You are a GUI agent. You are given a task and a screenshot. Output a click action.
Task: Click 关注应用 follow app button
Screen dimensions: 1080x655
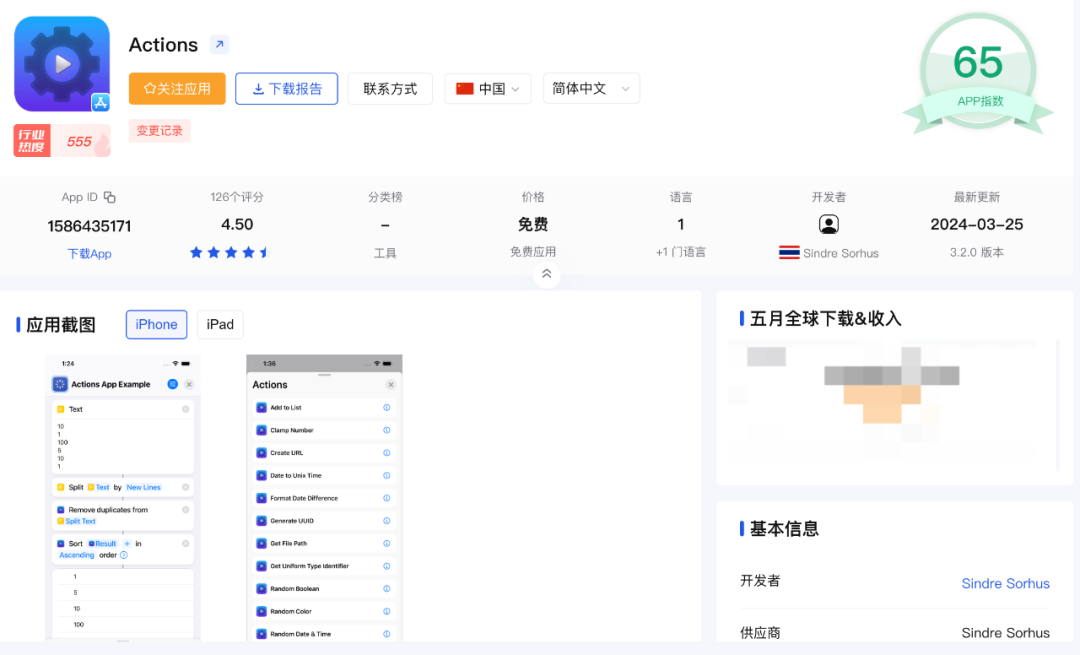177,89
